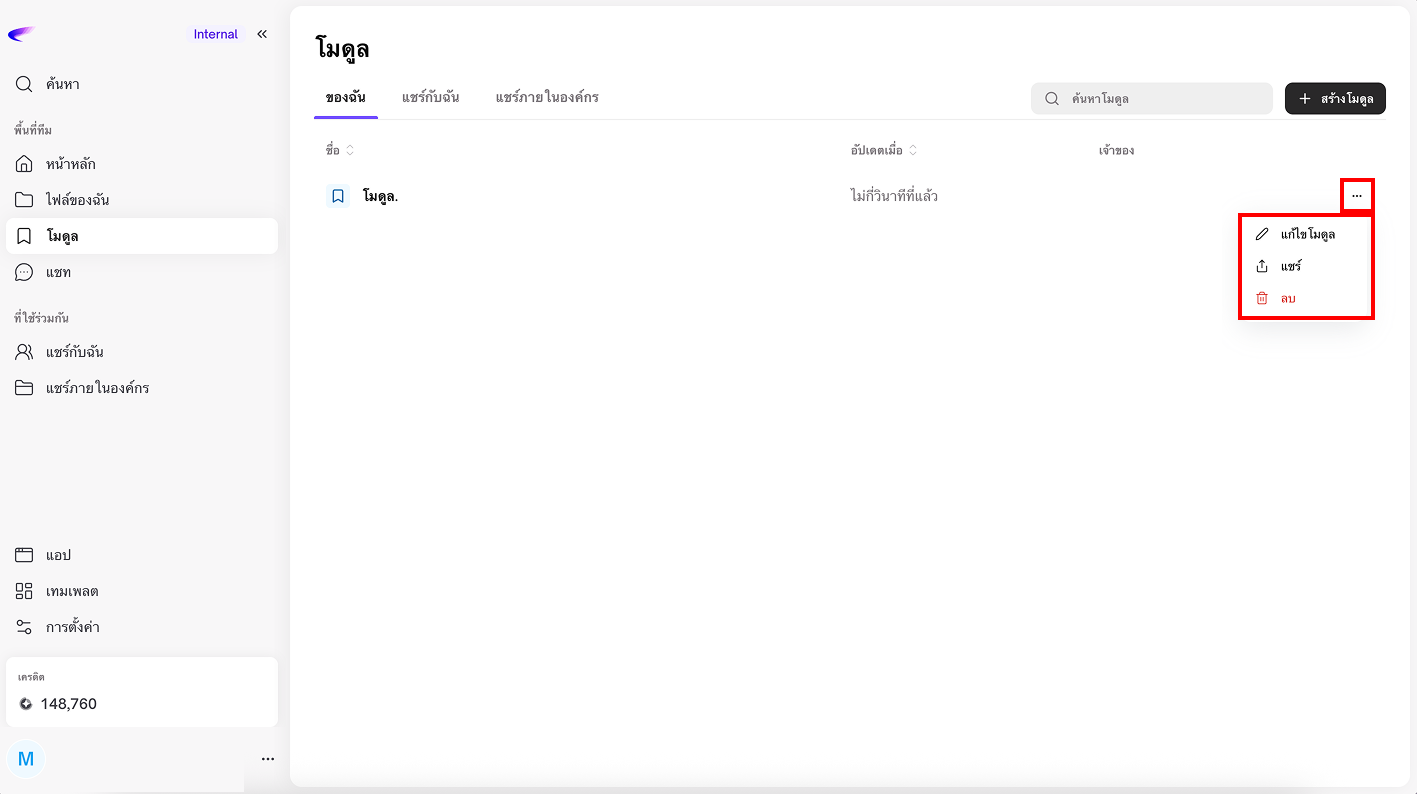Go to หน้าหลัก home page
The width and height of the screenshot is (1417, 794).
point(70,164)
